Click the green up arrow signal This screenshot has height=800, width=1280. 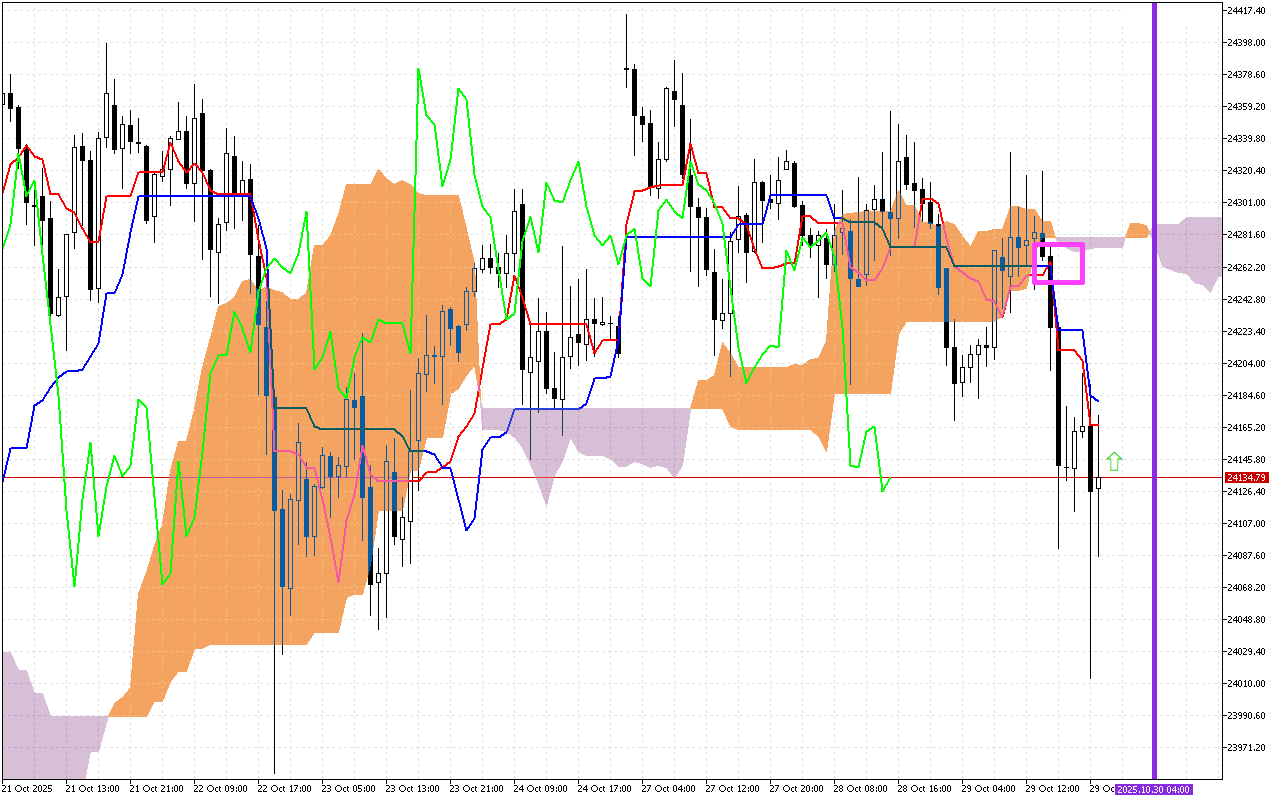(1114, 461)
